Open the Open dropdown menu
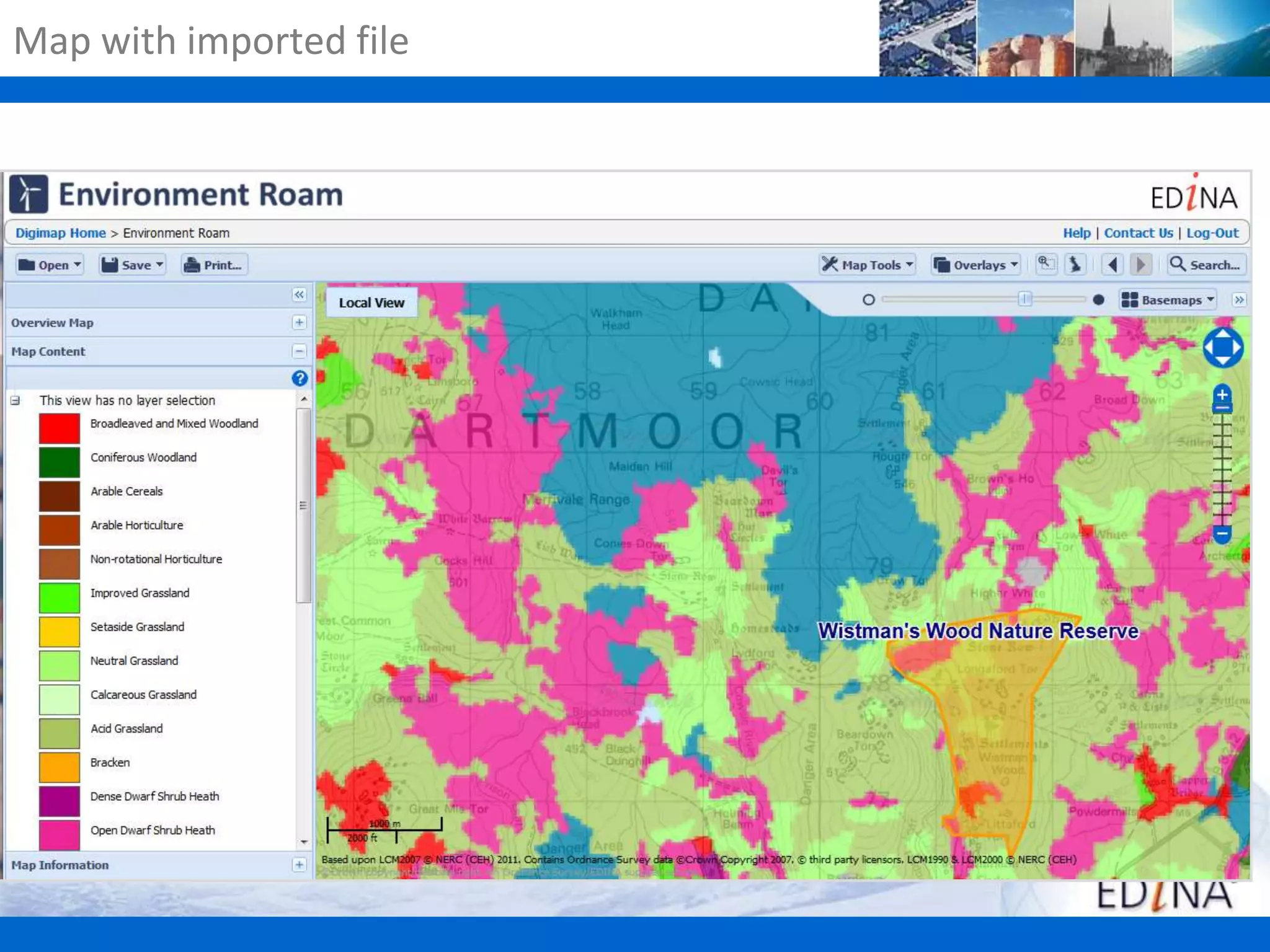 coord(50,265)
